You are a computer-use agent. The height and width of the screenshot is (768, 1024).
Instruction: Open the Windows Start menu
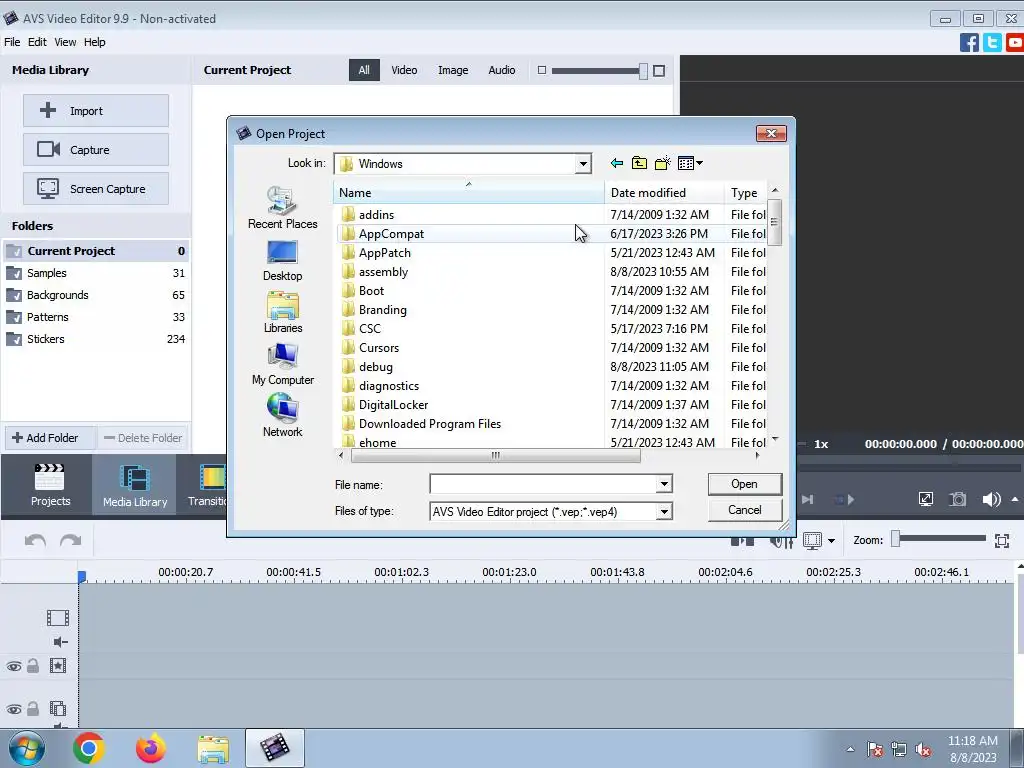pyautogui.click(x=25, y=748)
